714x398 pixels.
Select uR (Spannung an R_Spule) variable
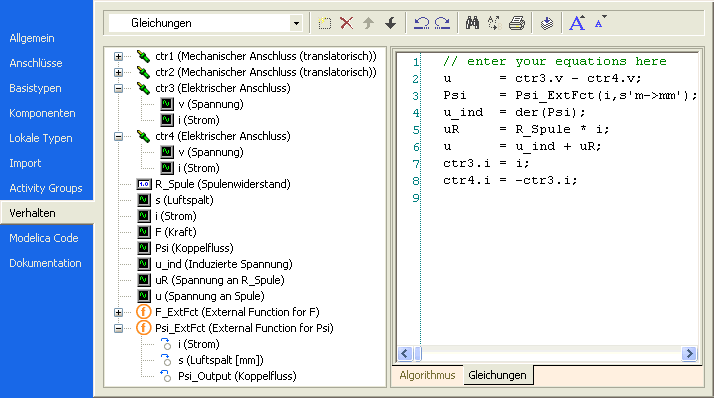click(220, 280)
